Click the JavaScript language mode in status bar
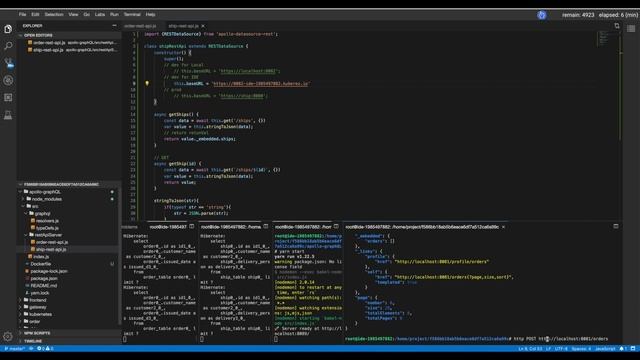Screen dimensions: 640x360 (x=605, y=349)
